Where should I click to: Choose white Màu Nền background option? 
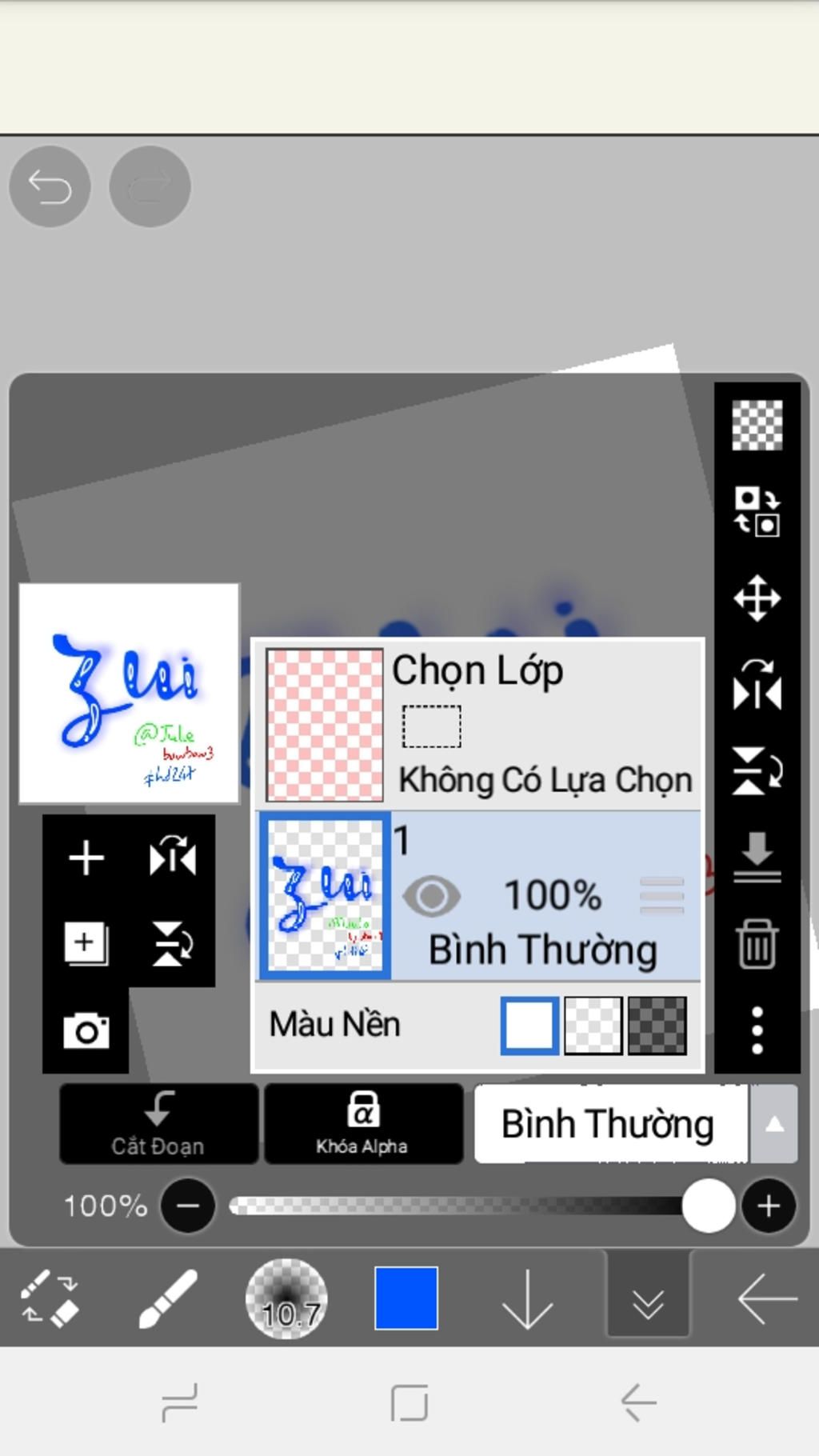(x=529, y=1025)
